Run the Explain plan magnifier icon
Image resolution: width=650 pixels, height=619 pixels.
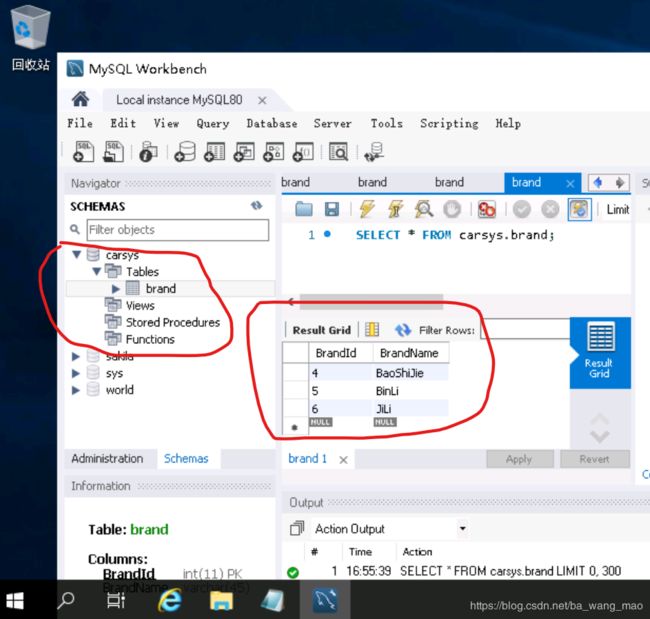424,209
